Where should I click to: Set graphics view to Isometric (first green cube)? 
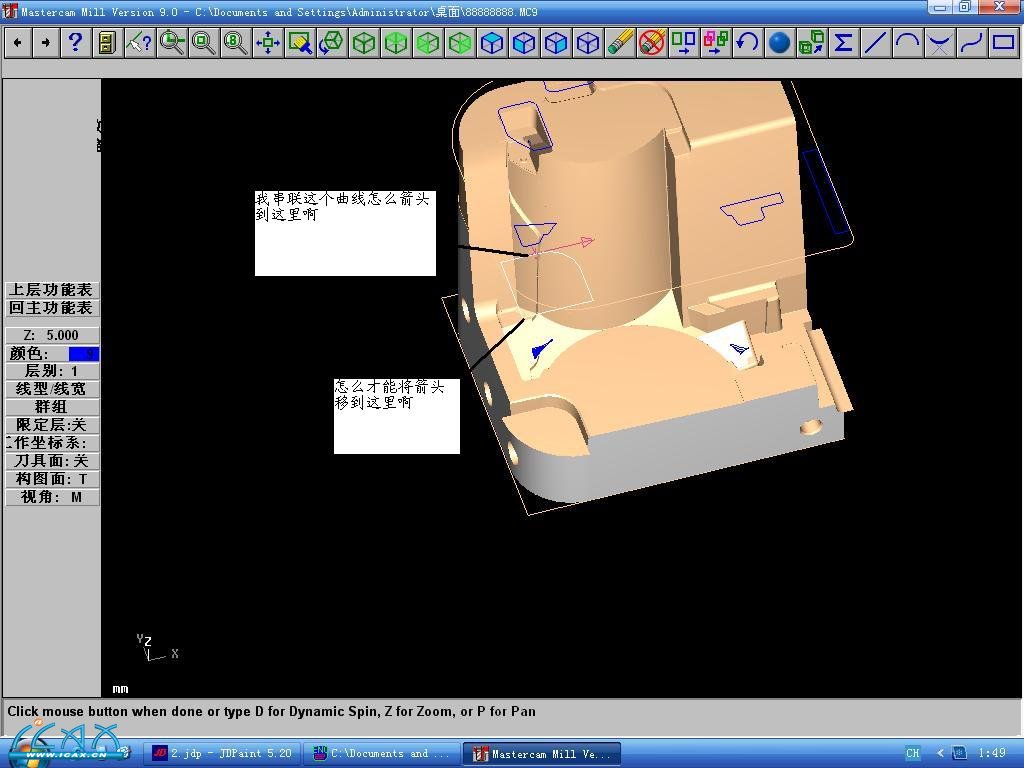[364, 43]
